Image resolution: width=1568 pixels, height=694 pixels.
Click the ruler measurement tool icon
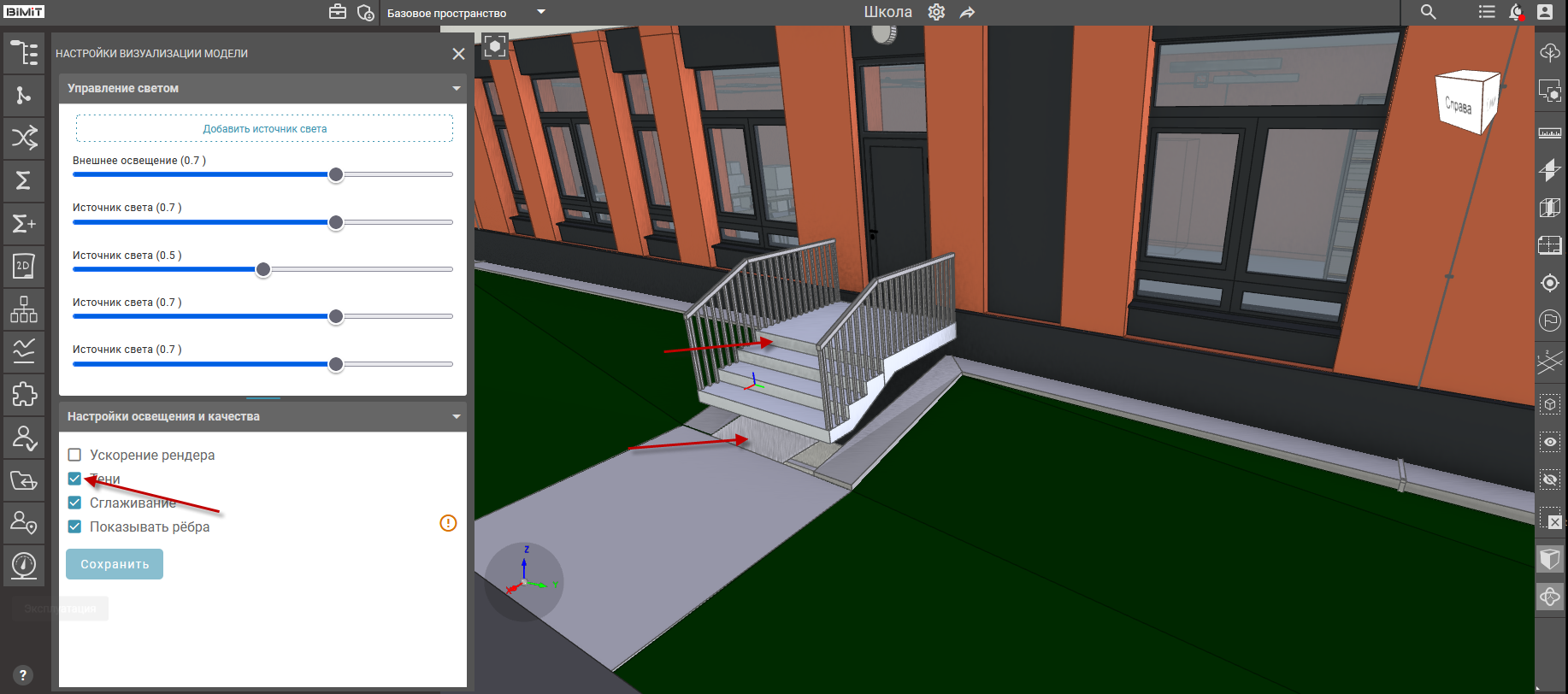tap(1549, 133)
